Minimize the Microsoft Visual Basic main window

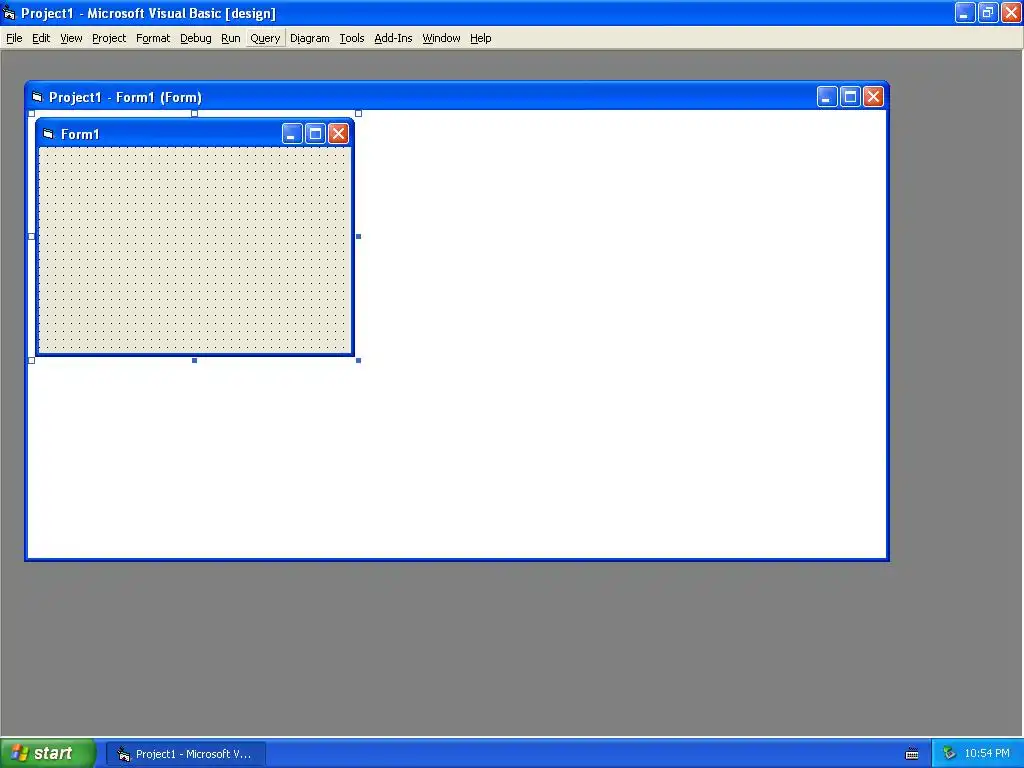pos(965,12)
